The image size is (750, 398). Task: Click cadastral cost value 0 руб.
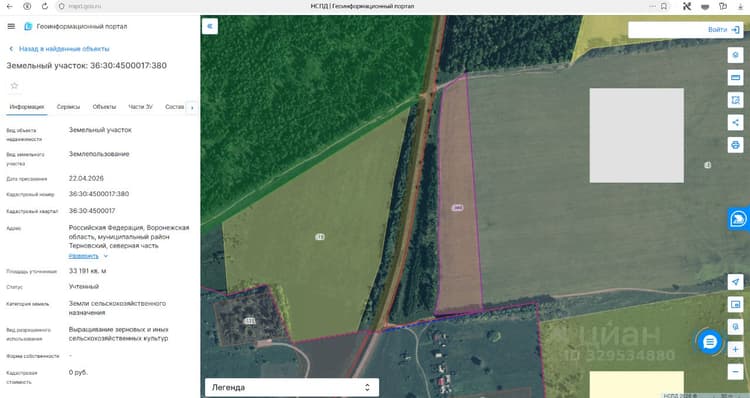[x=78, y=372]
